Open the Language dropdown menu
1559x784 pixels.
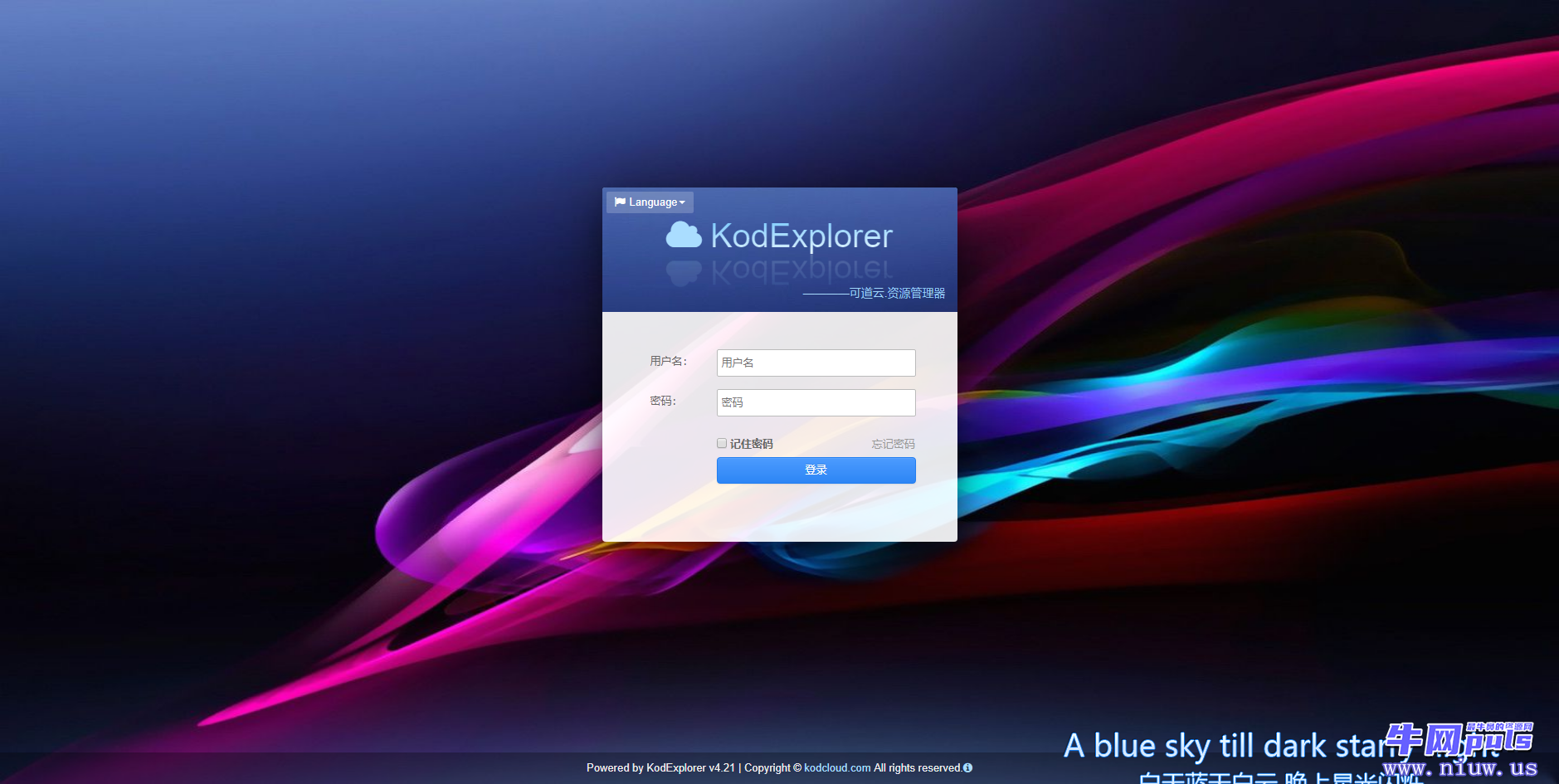650,202
